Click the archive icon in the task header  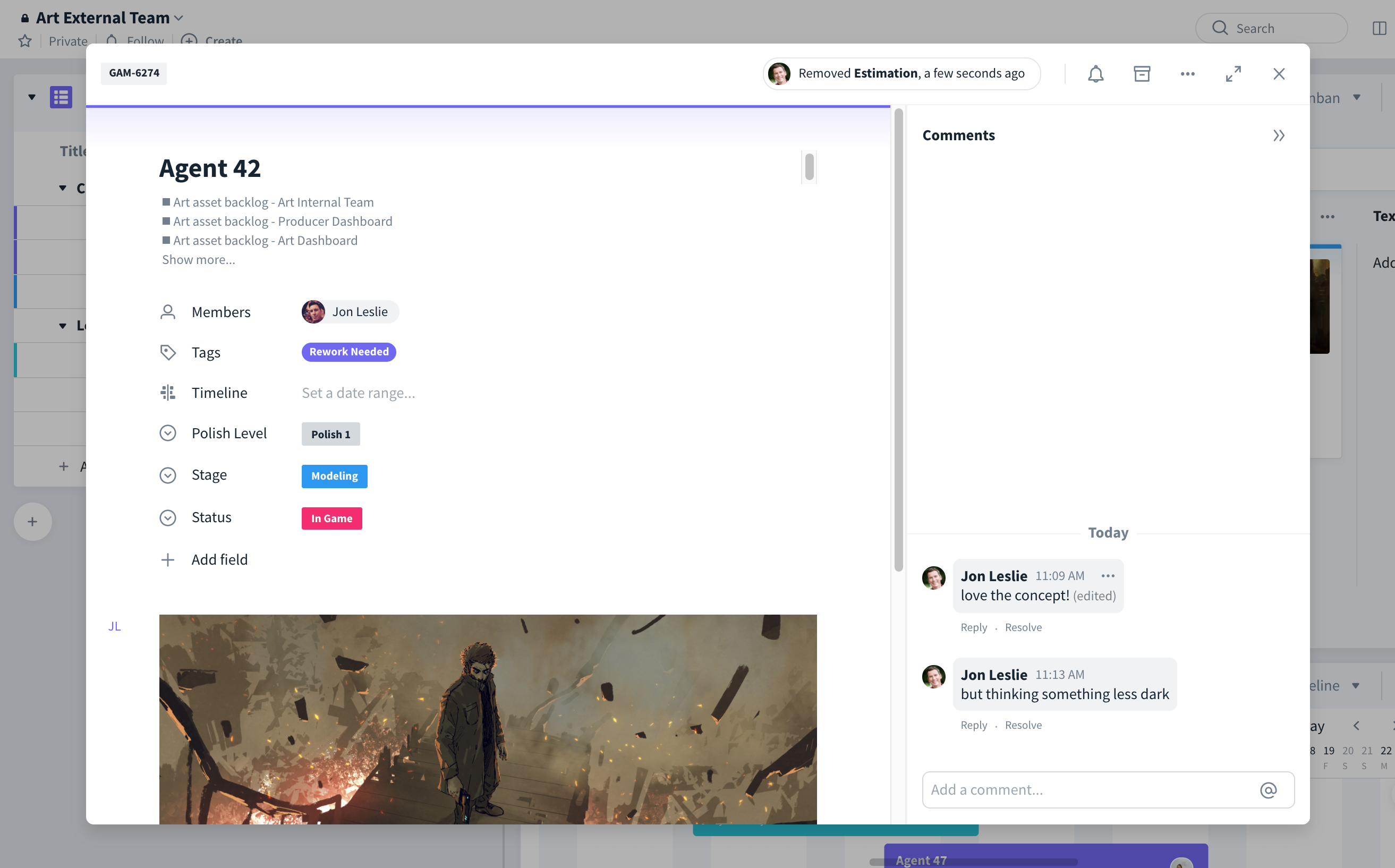[x=1141, y=73]
